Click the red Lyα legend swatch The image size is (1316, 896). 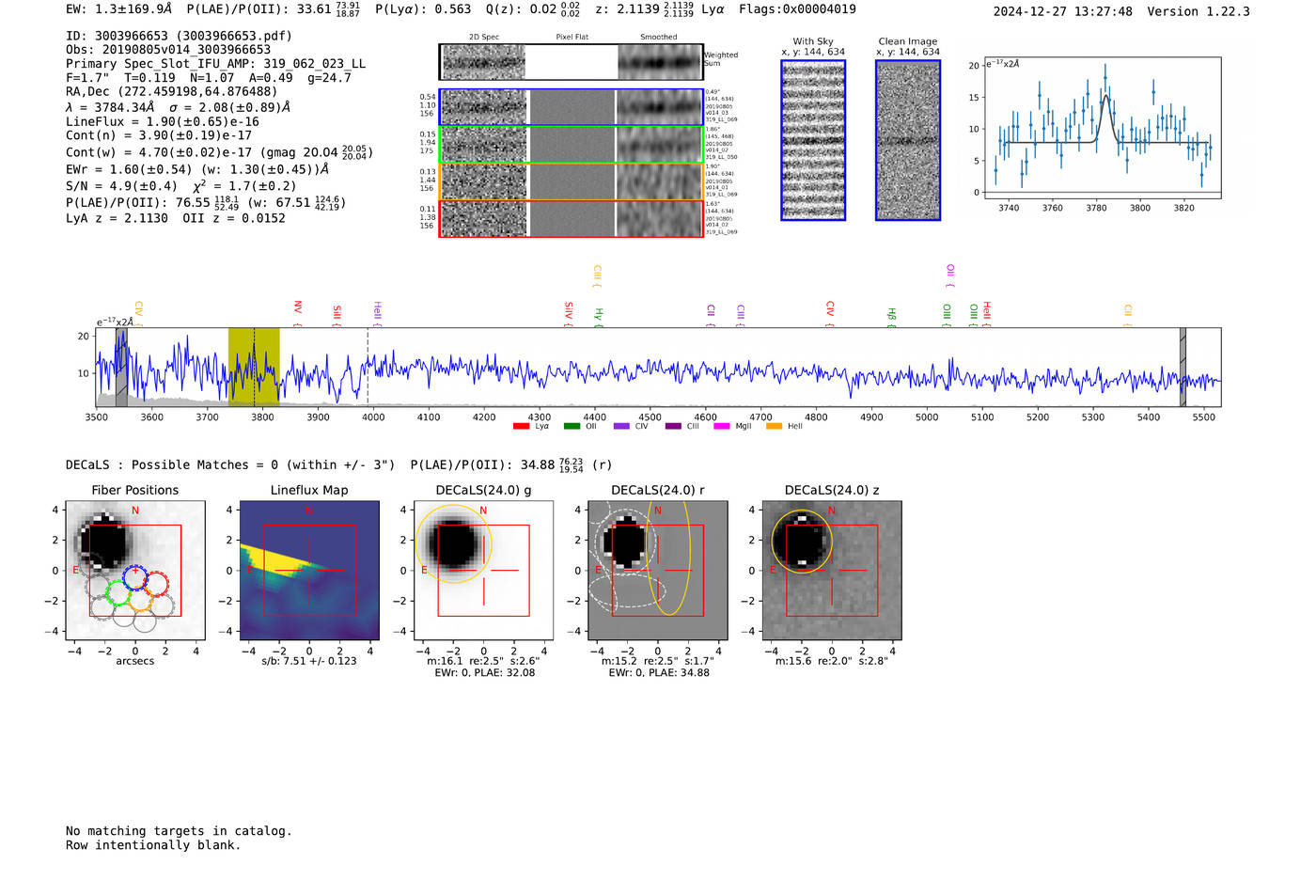click(521, 426)
